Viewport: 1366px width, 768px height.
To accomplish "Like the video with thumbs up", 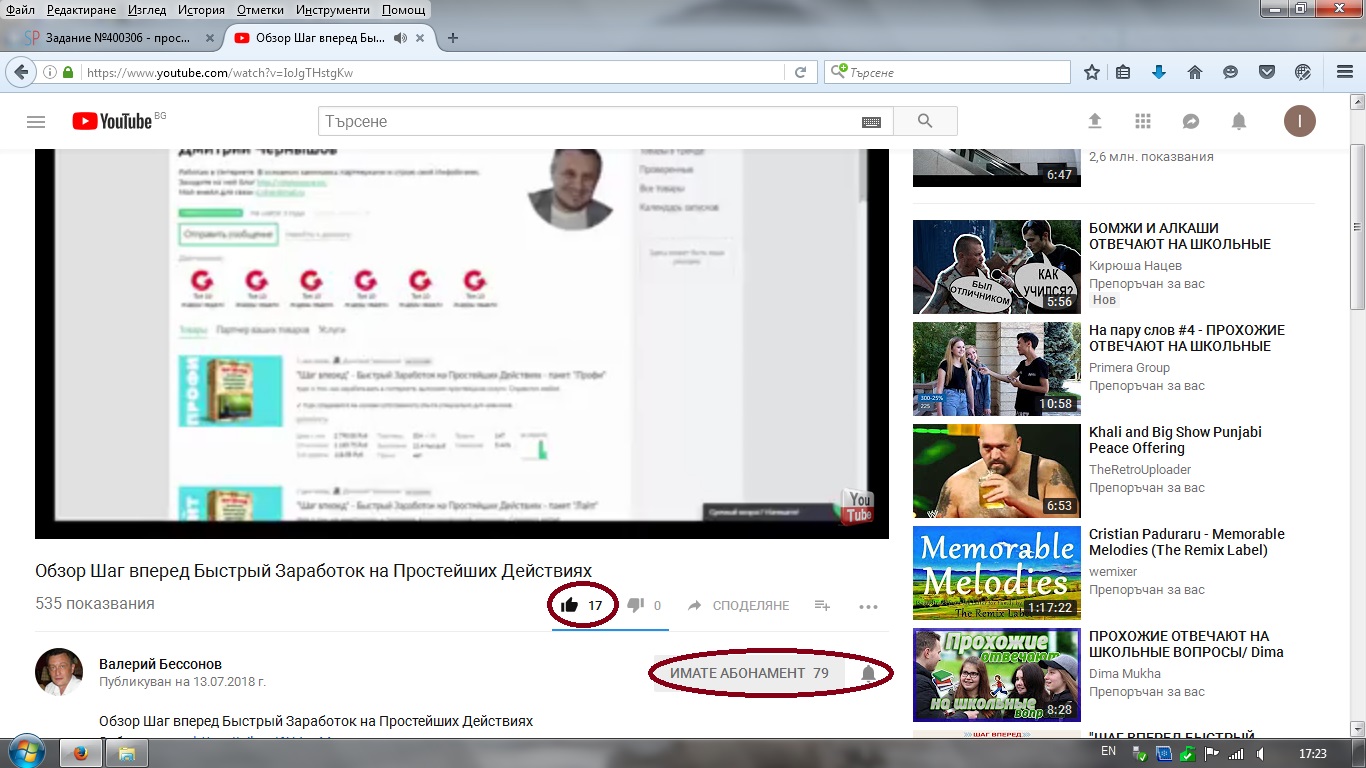I will (570, 605).
